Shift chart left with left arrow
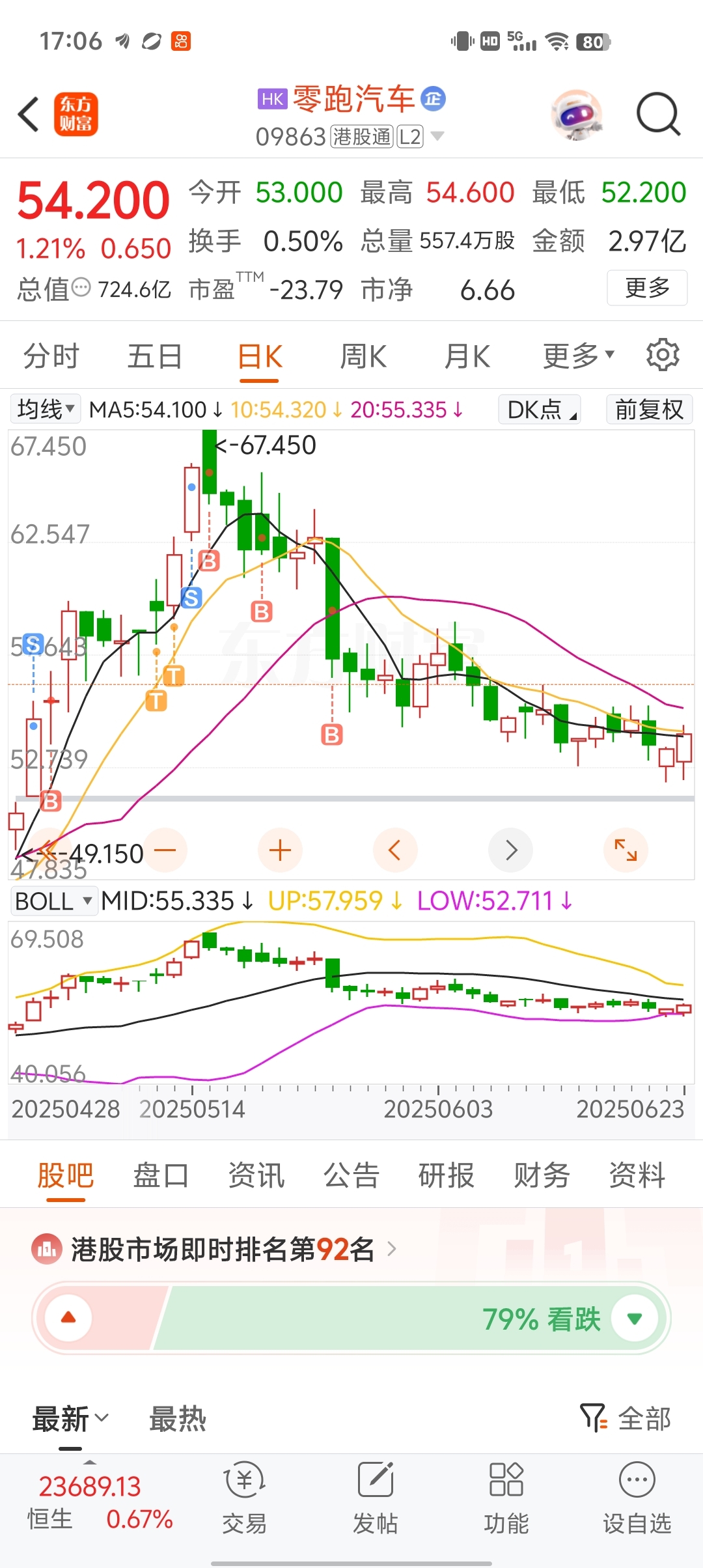Screen dimensions: 703x1568 click(x=394, y=850)
